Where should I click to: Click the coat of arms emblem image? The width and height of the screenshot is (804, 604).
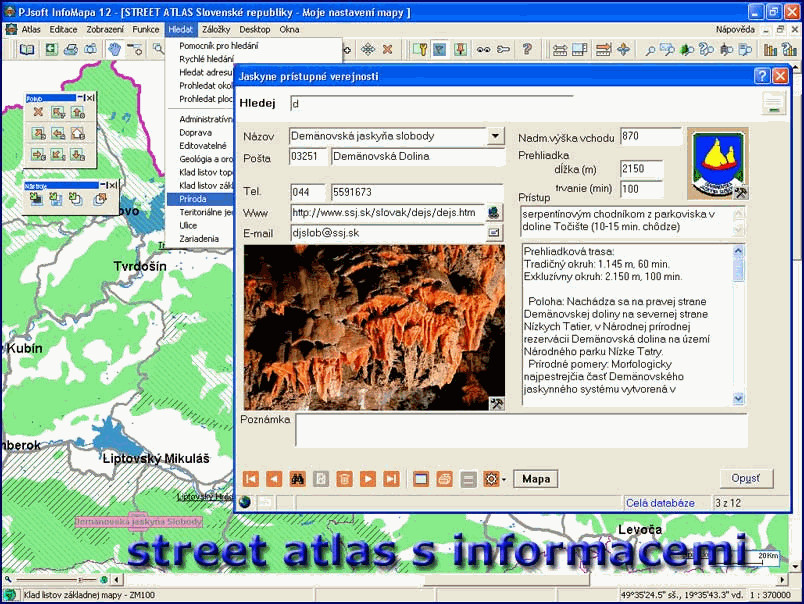tap(717, 164)
